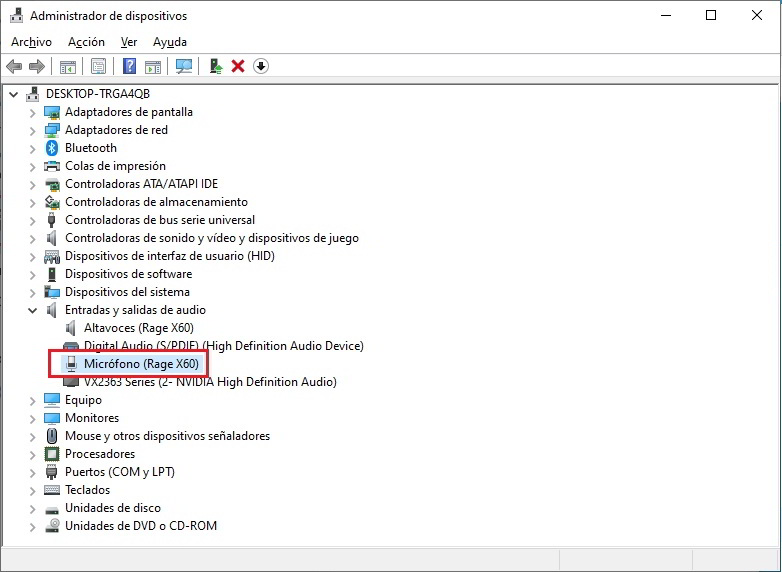Click the black down-arrow disable device icon

pos(261,66)
